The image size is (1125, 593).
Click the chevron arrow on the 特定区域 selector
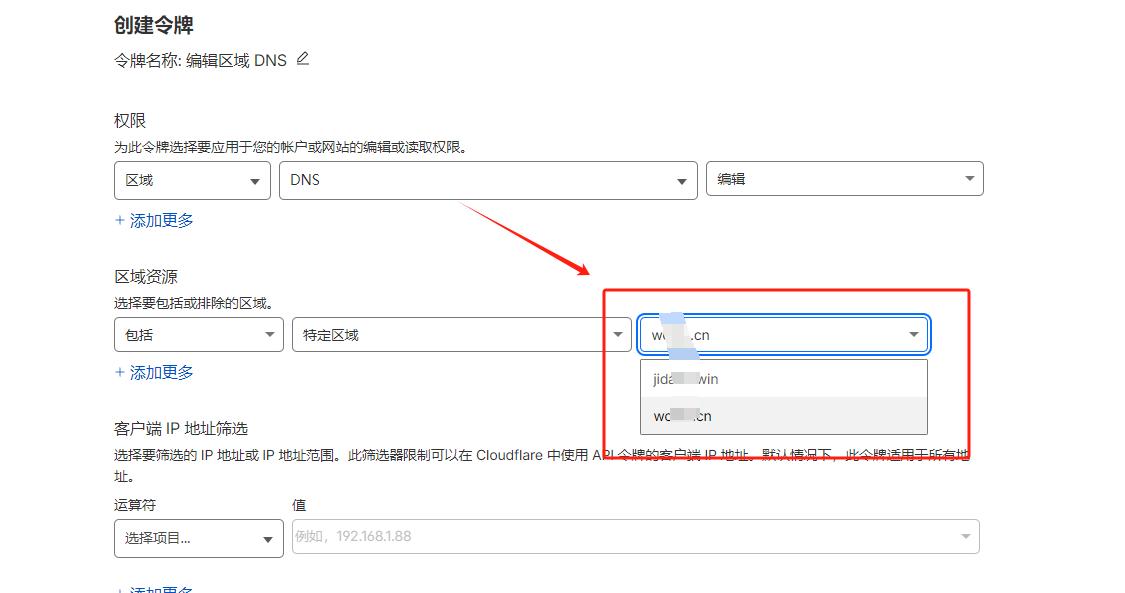pos(616,334)
